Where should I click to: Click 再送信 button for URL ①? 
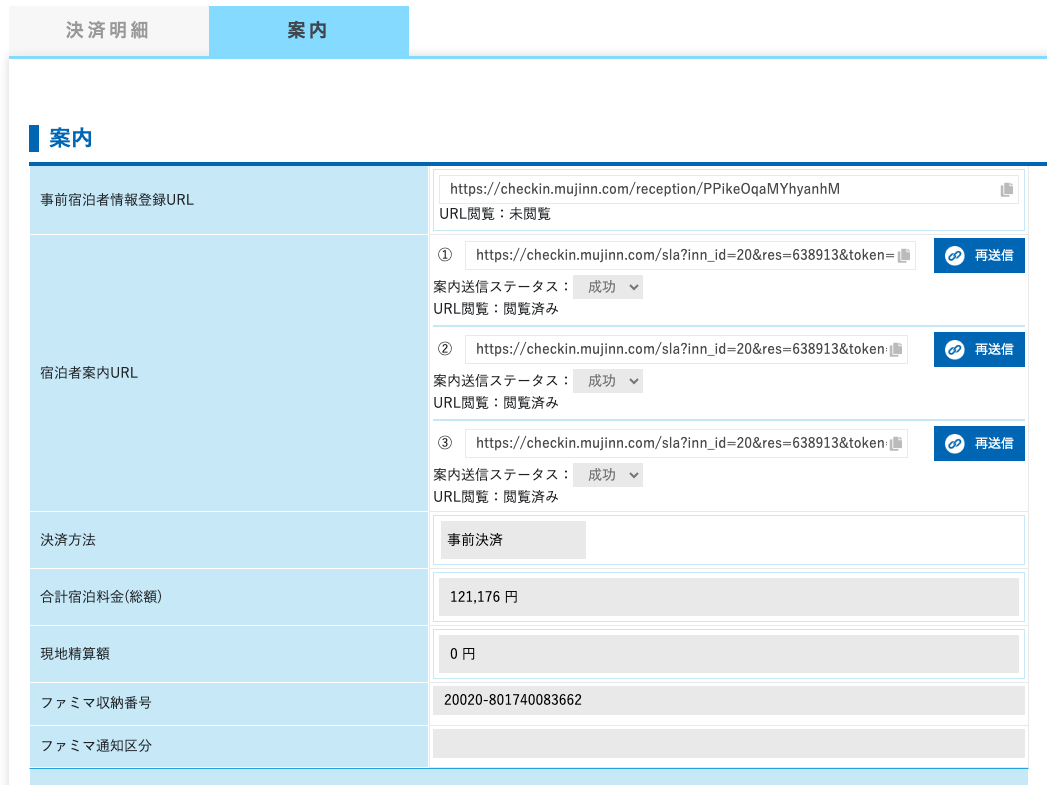[979, 256]
